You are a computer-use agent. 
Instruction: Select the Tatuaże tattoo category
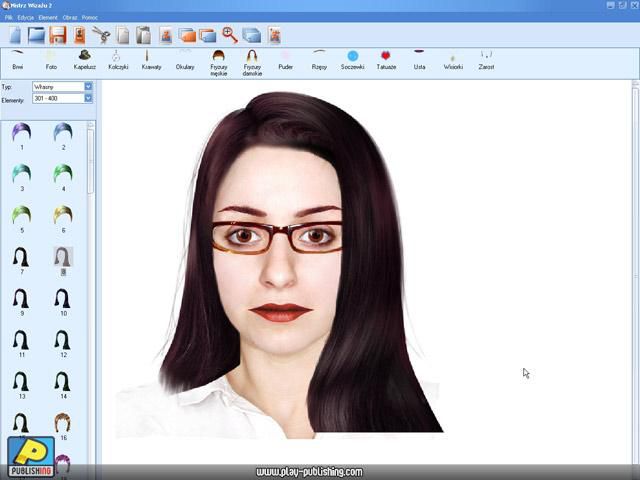[386, 58]
